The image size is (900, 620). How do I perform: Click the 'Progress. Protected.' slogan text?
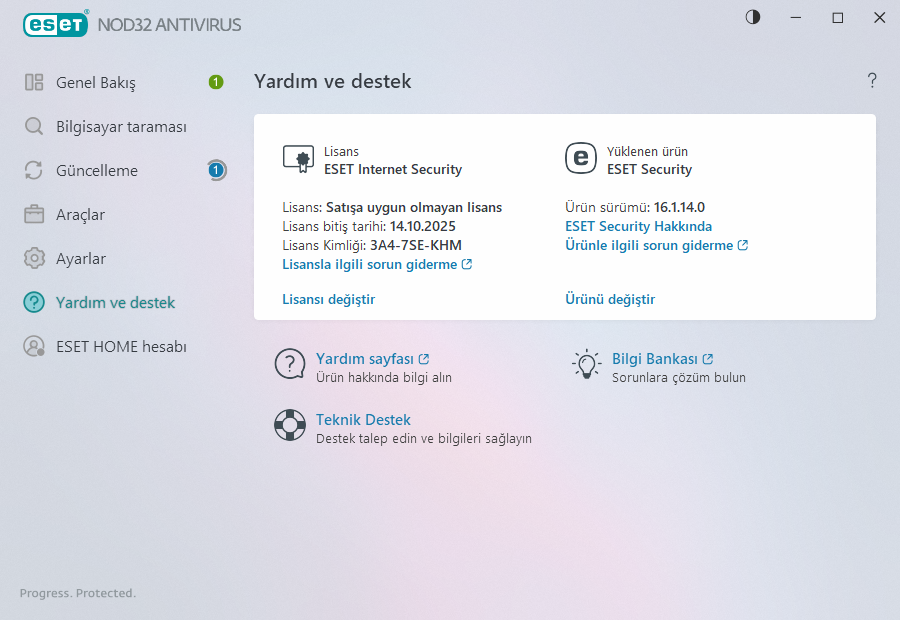[78, 593]
